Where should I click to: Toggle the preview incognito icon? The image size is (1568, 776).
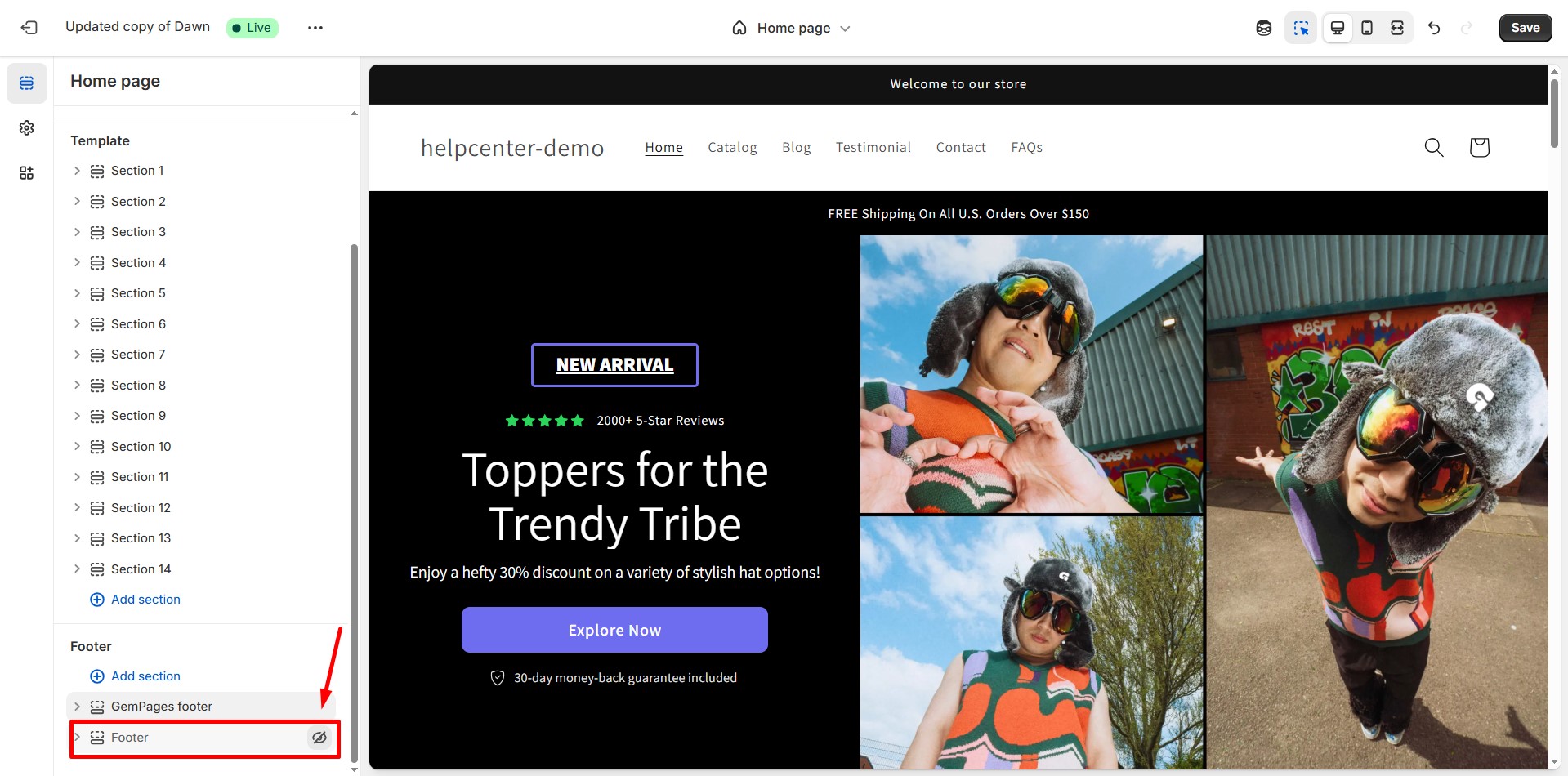tap(1264, 27)
